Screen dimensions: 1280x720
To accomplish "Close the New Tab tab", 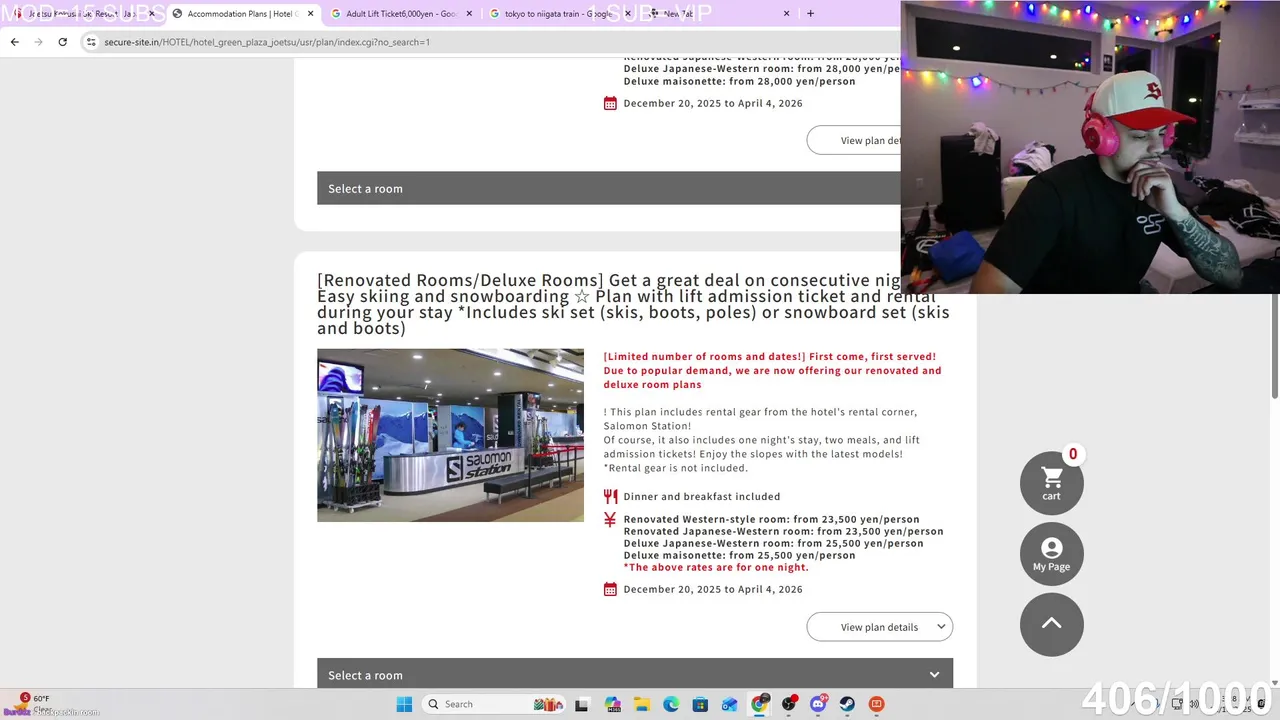I will [x=786, y=14].
